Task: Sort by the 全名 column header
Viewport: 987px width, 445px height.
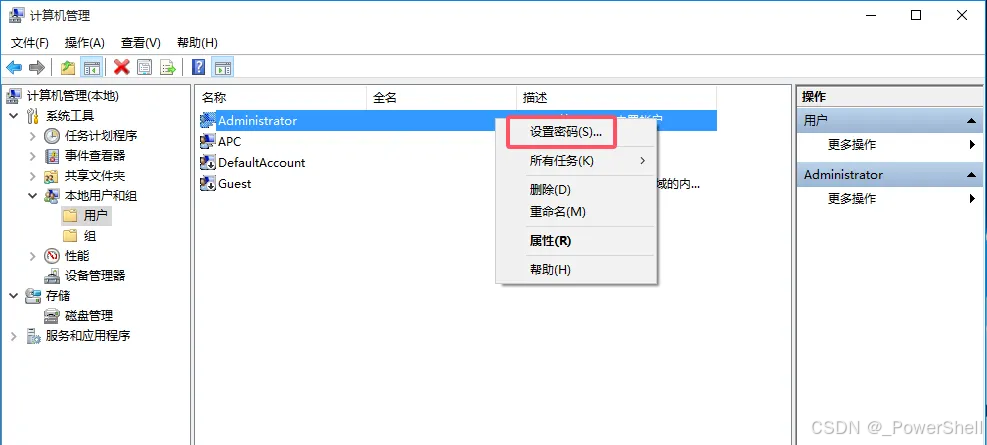Action: [x=441, y=98]
